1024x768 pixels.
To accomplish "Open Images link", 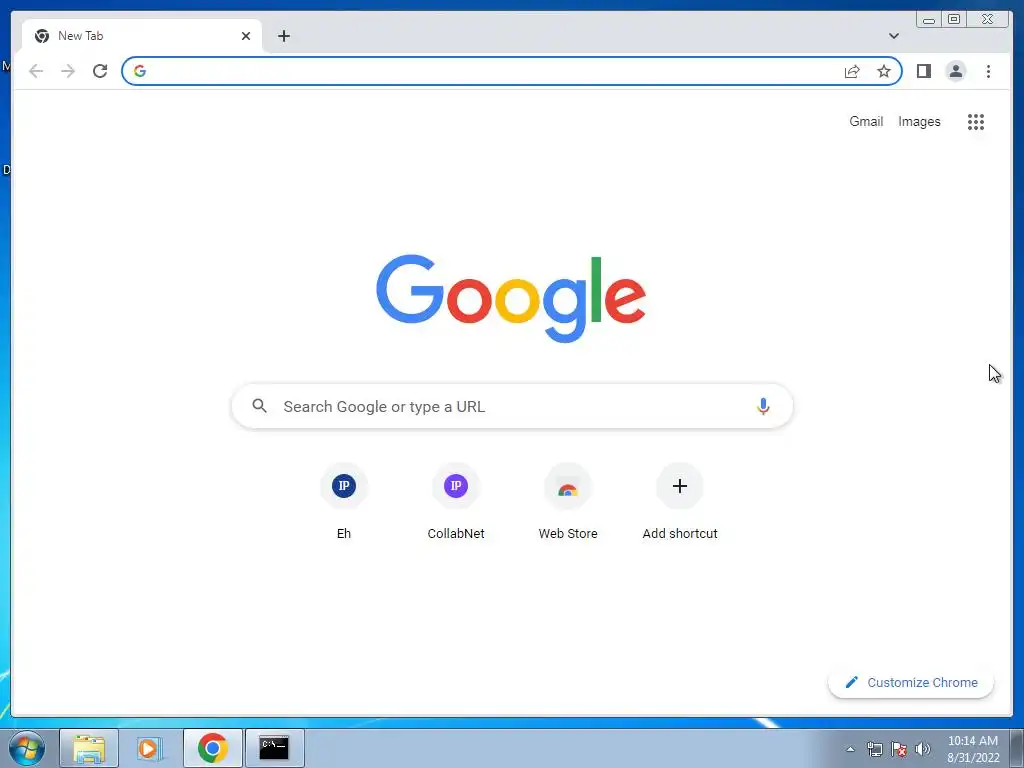I will click(x=919, y=121).
